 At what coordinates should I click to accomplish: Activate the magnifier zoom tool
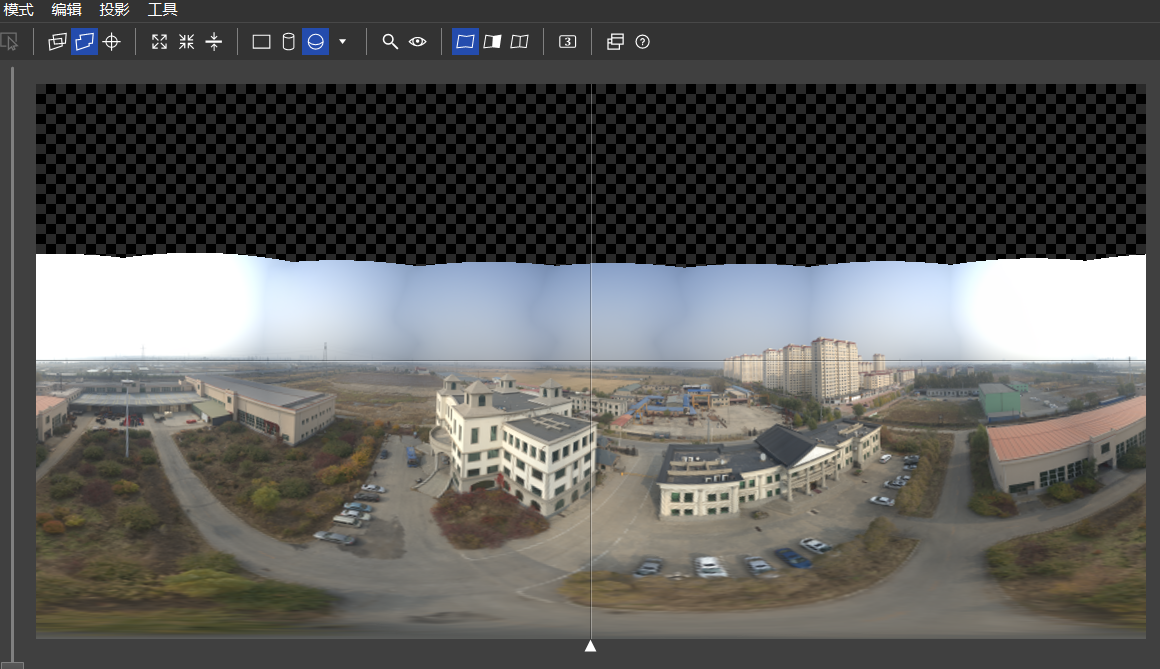point(390,42)
